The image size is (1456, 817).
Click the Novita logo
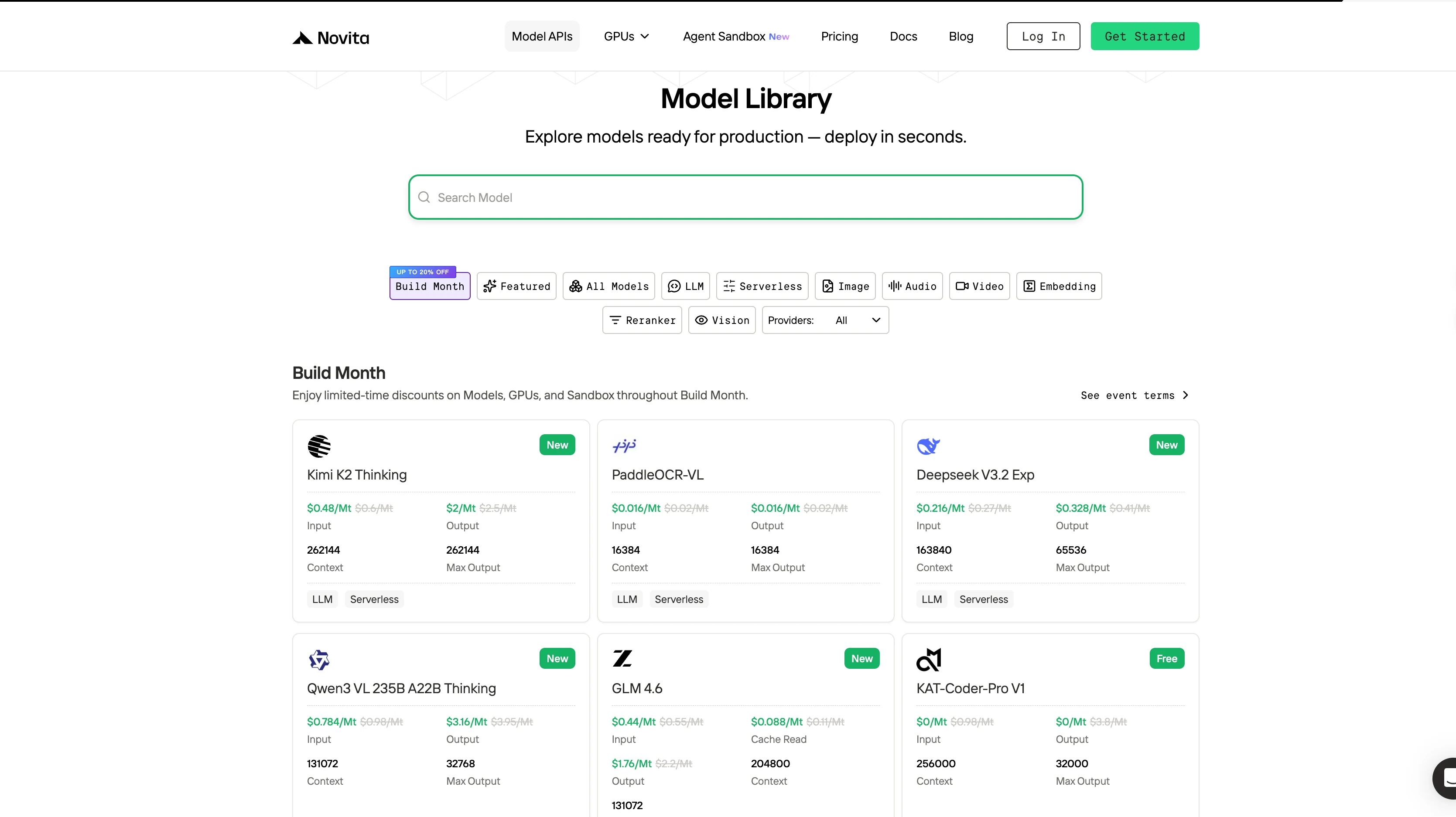pos(331,37)
